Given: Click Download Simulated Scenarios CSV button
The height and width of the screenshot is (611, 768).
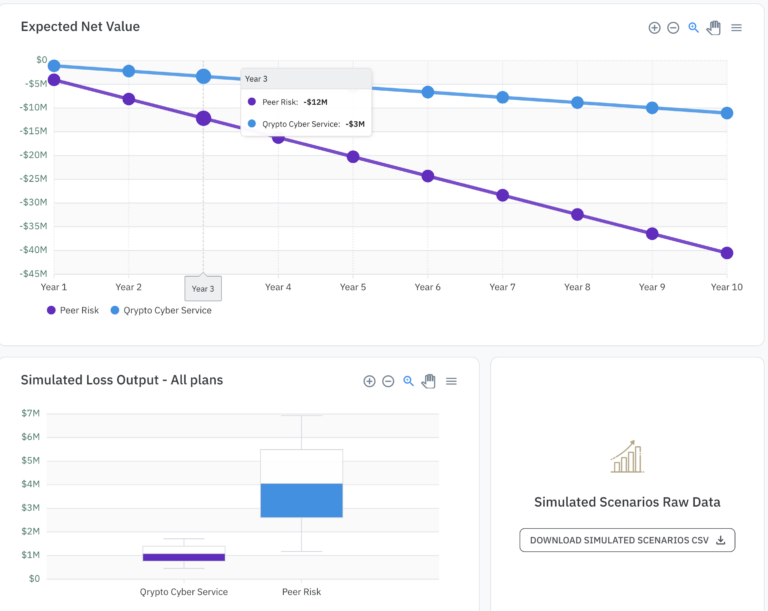Looking at the screenshot, I should pyautogui.click(x=627, y=540).
